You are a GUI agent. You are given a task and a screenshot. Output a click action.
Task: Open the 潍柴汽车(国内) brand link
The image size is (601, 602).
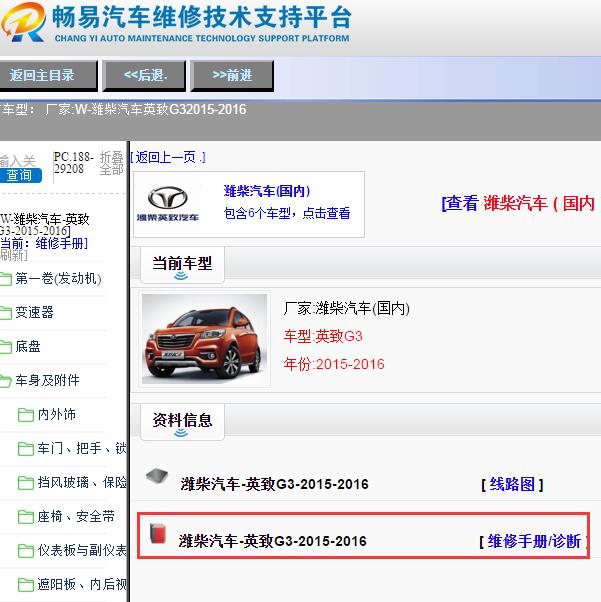267,191
